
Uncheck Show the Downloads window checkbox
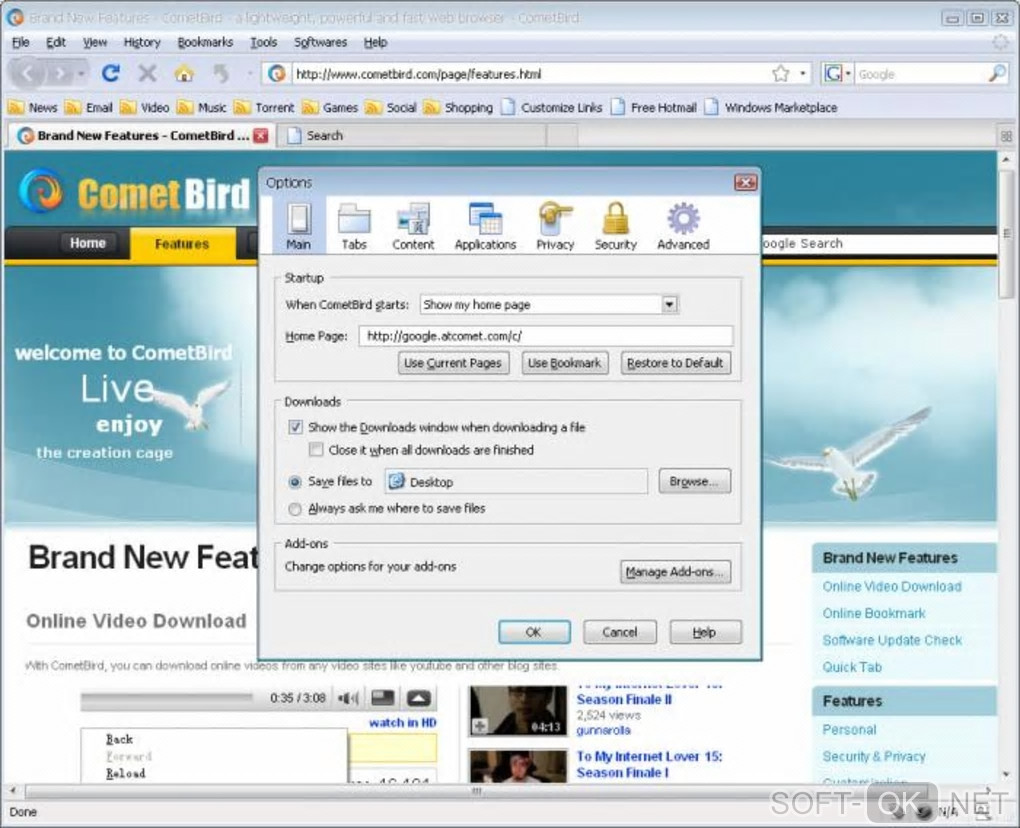295,427
